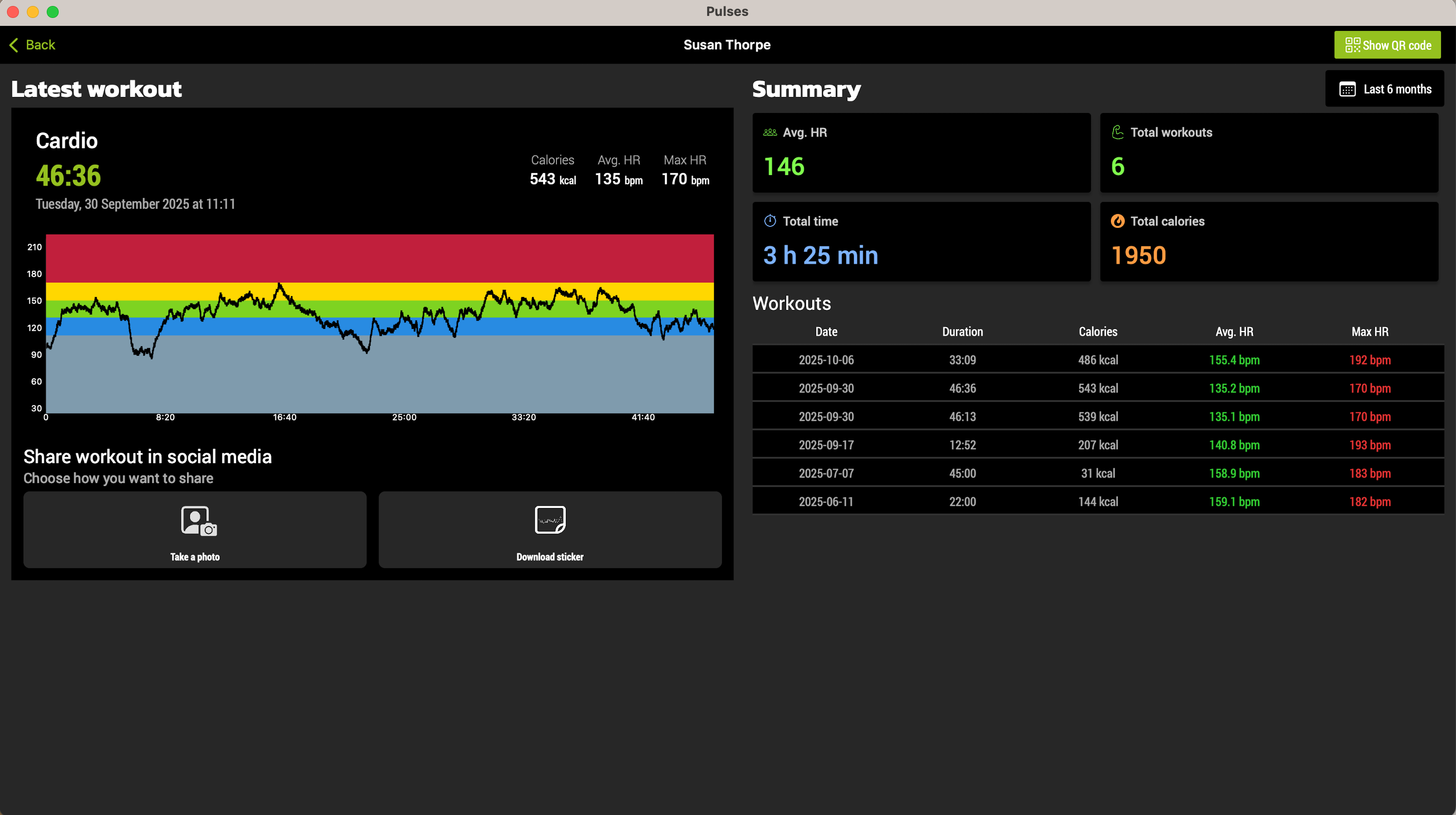Click the Avg. HR people icon
Screen dimensions: 1456x815
coord(770,132)
